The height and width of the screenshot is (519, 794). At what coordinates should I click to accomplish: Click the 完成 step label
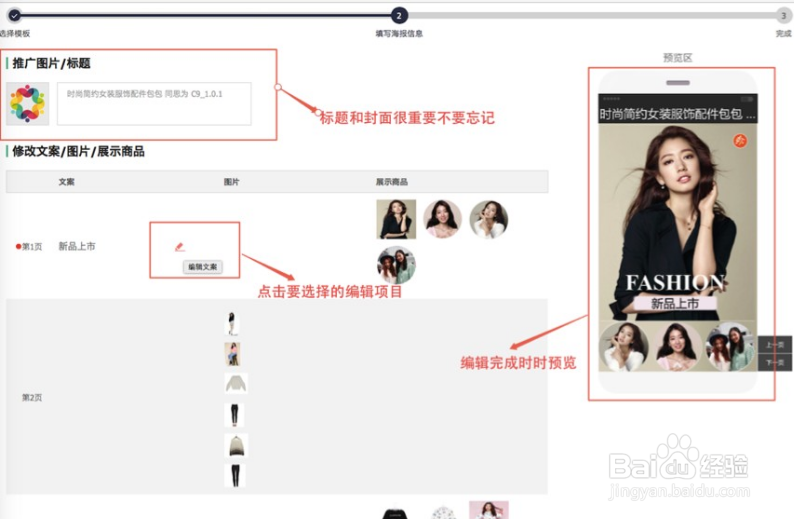783,33
